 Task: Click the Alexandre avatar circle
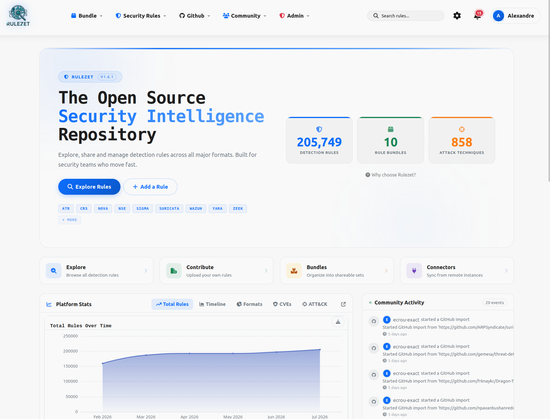click(498, 16)
